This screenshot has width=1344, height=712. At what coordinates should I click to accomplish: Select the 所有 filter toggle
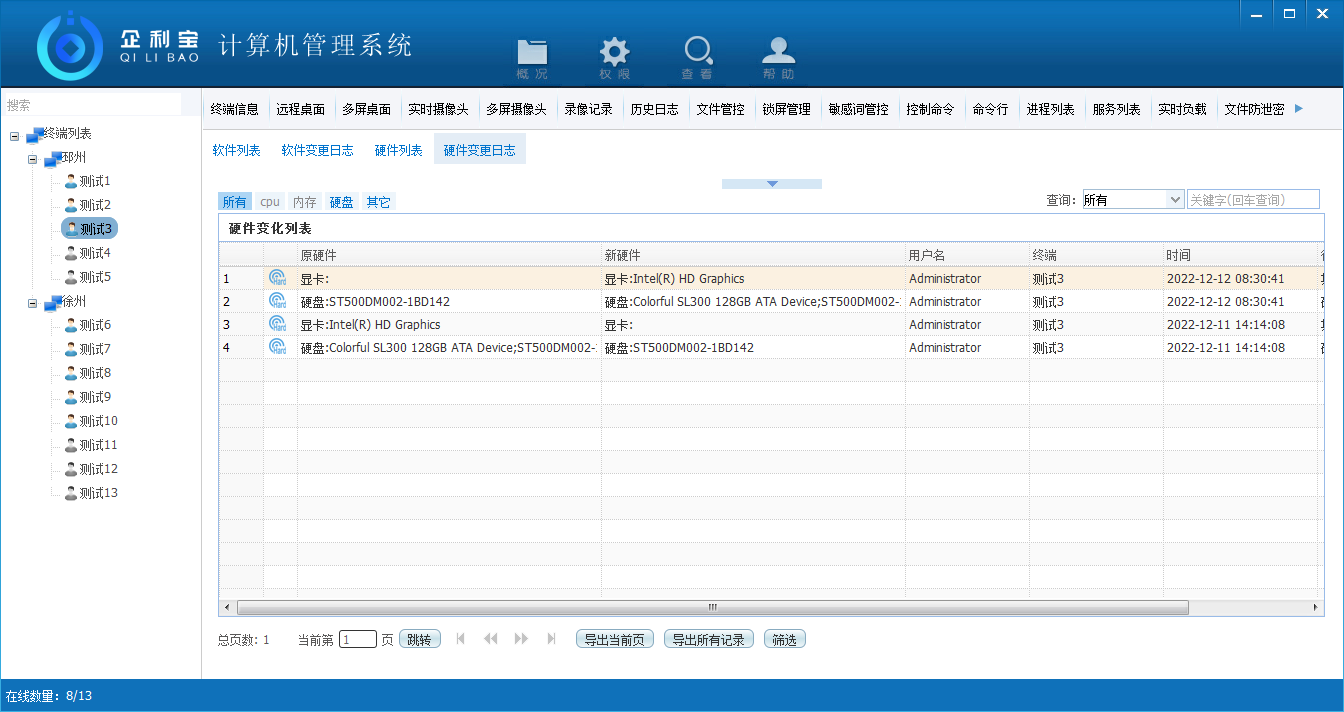click(234, 202)
